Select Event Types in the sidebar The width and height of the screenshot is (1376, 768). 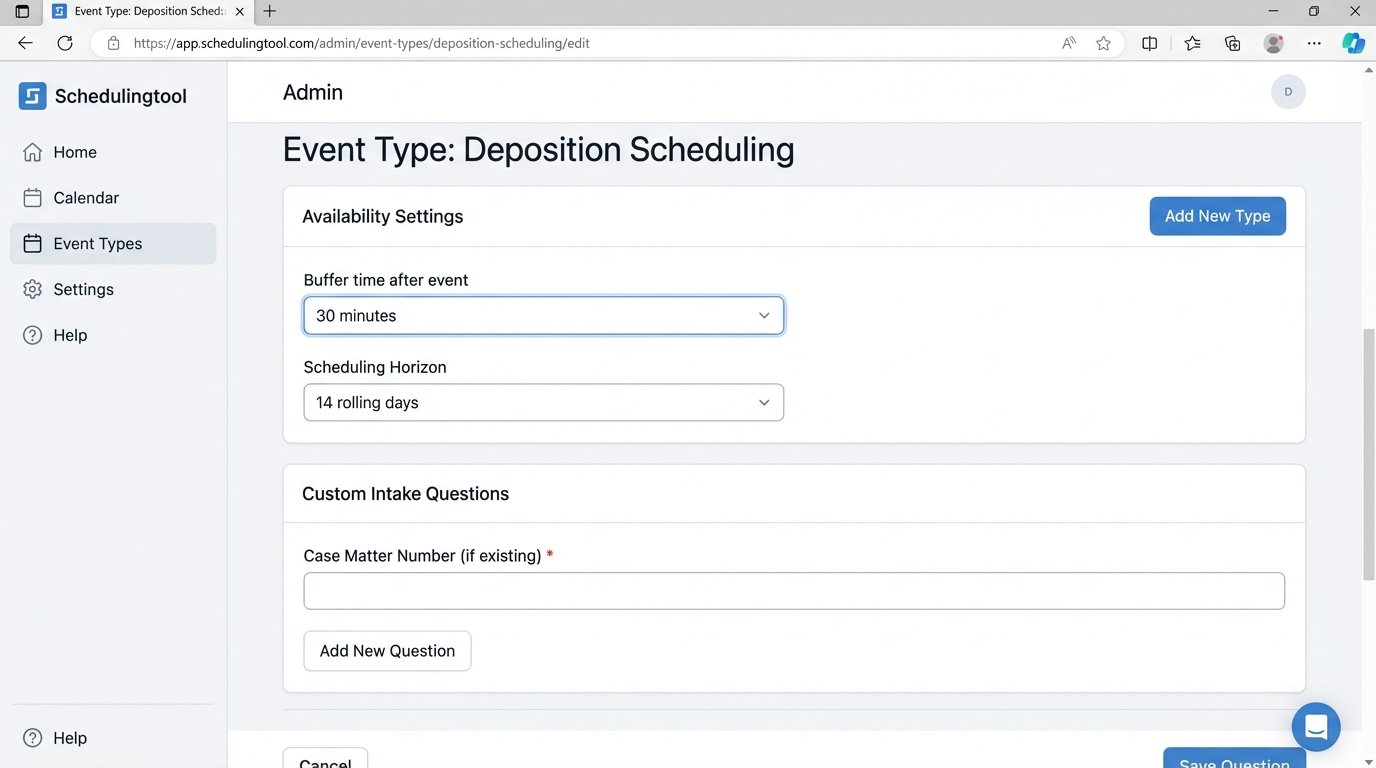pos(97,243)
